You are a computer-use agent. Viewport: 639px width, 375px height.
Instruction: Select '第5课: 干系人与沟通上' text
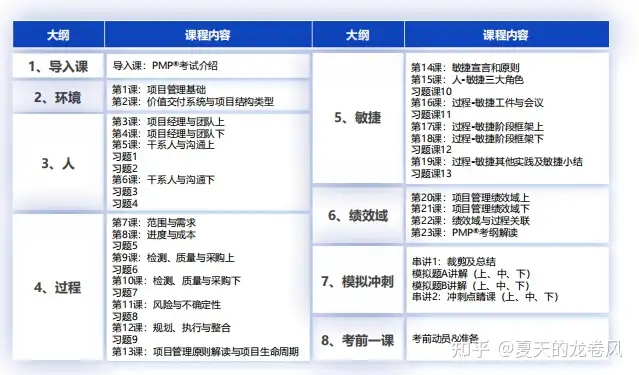coord(163,145)
